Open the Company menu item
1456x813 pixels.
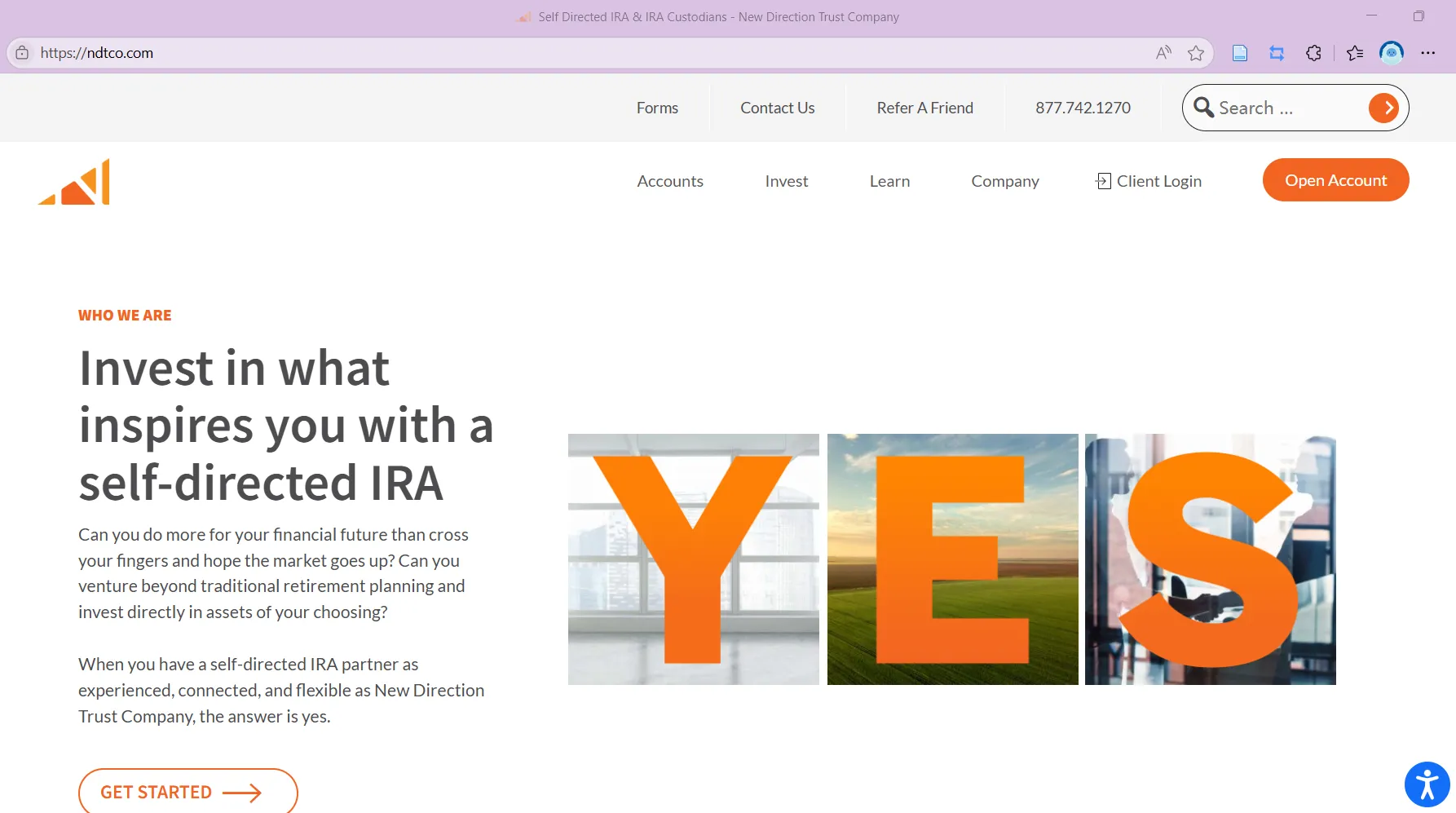pyautogui.click(x=1005, y=181)
